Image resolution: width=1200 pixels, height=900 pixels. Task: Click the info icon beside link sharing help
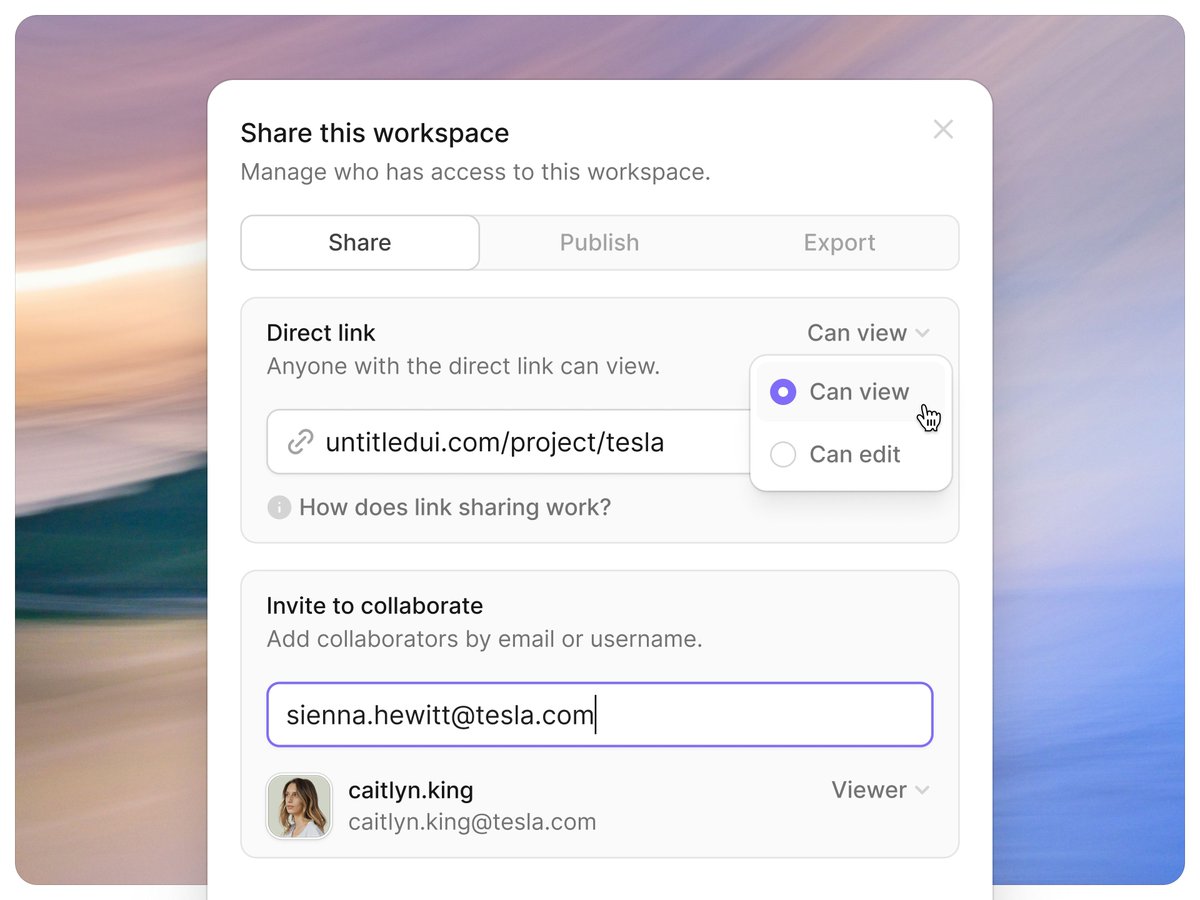click(x=279, y=508)
